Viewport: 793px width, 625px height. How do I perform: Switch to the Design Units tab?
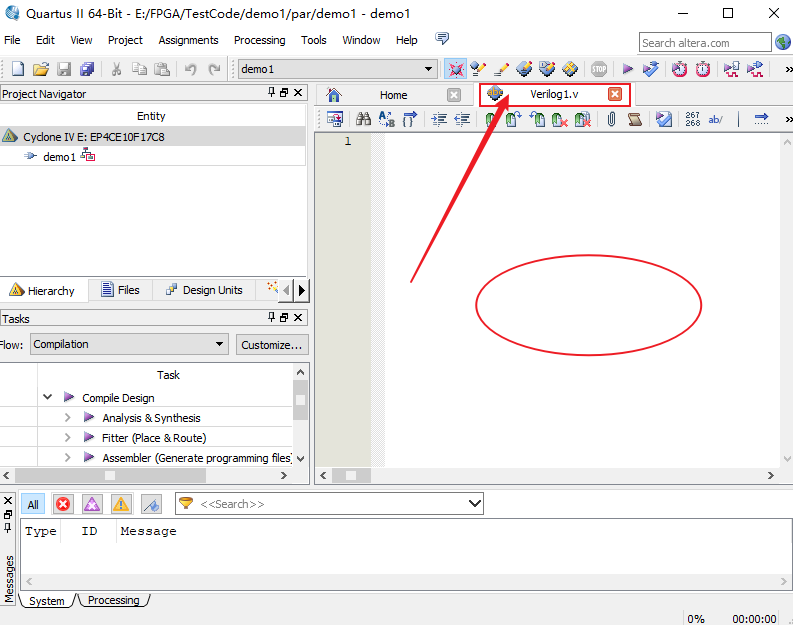pos(204,290)
